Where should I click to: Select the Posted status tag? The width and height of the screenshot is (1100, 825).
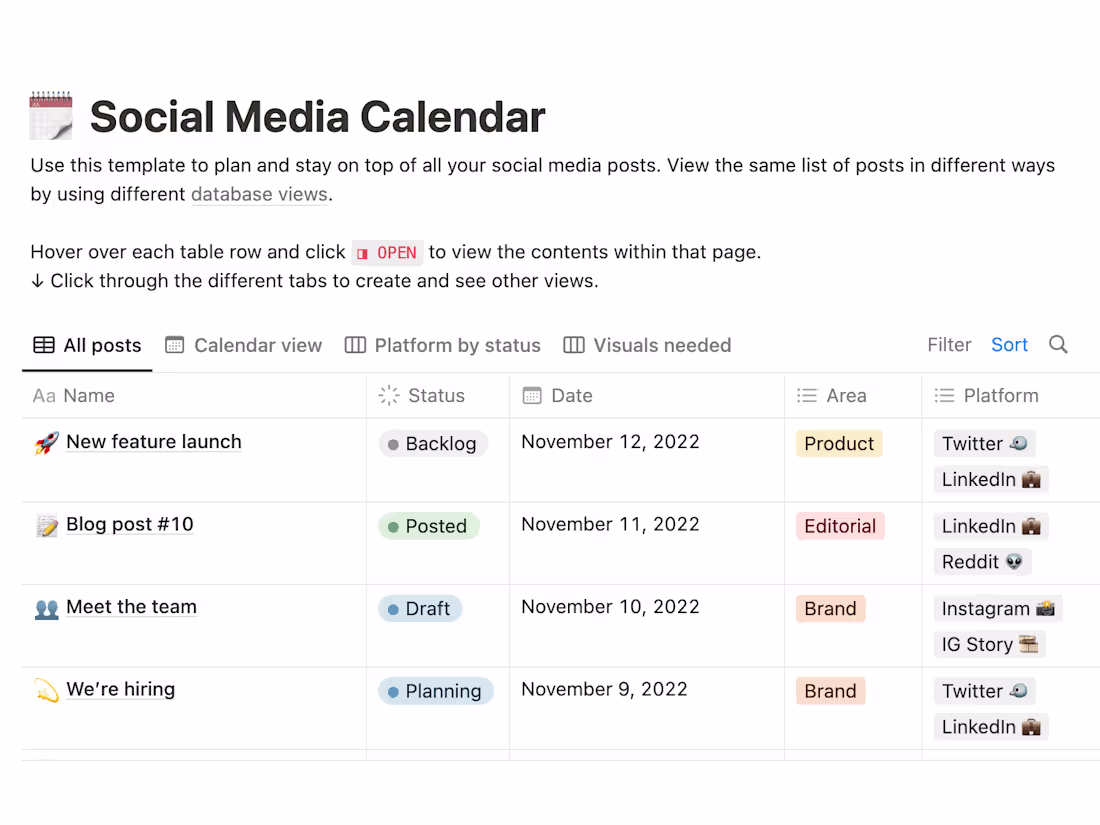tap(429, 525)
